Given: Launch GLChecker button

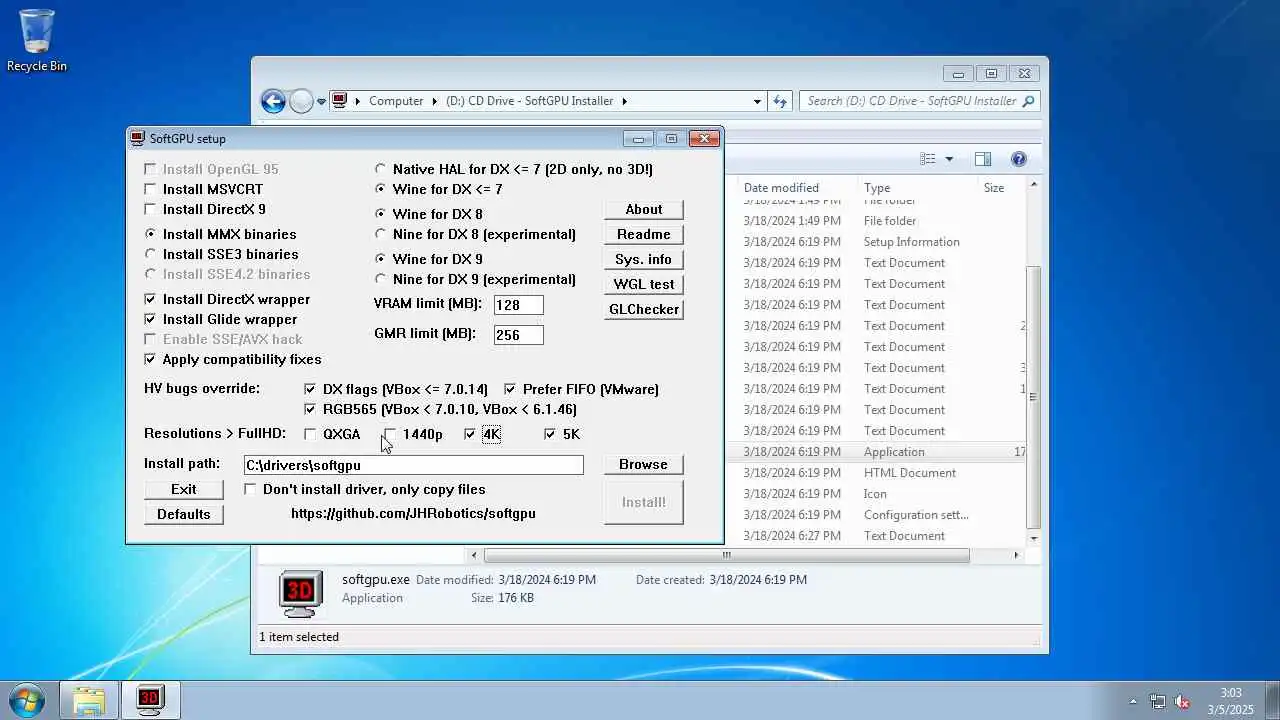Looking at the screenshot, I should [644, 309].
